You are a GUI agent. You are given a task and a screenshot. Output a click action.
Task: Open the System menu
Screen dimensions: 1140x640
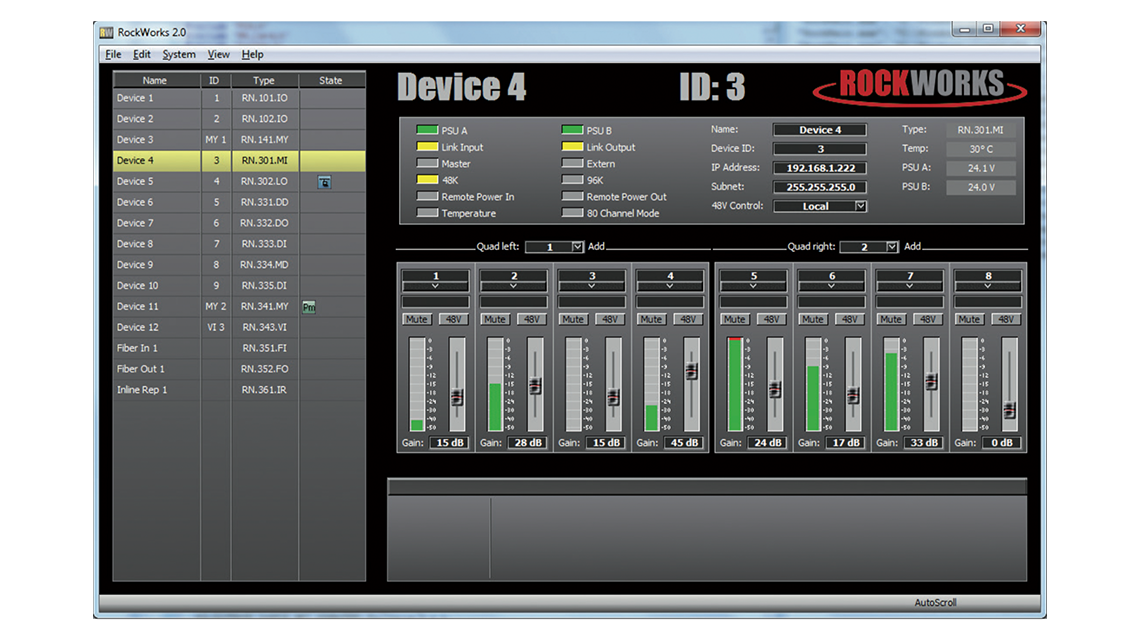[178, 54]
